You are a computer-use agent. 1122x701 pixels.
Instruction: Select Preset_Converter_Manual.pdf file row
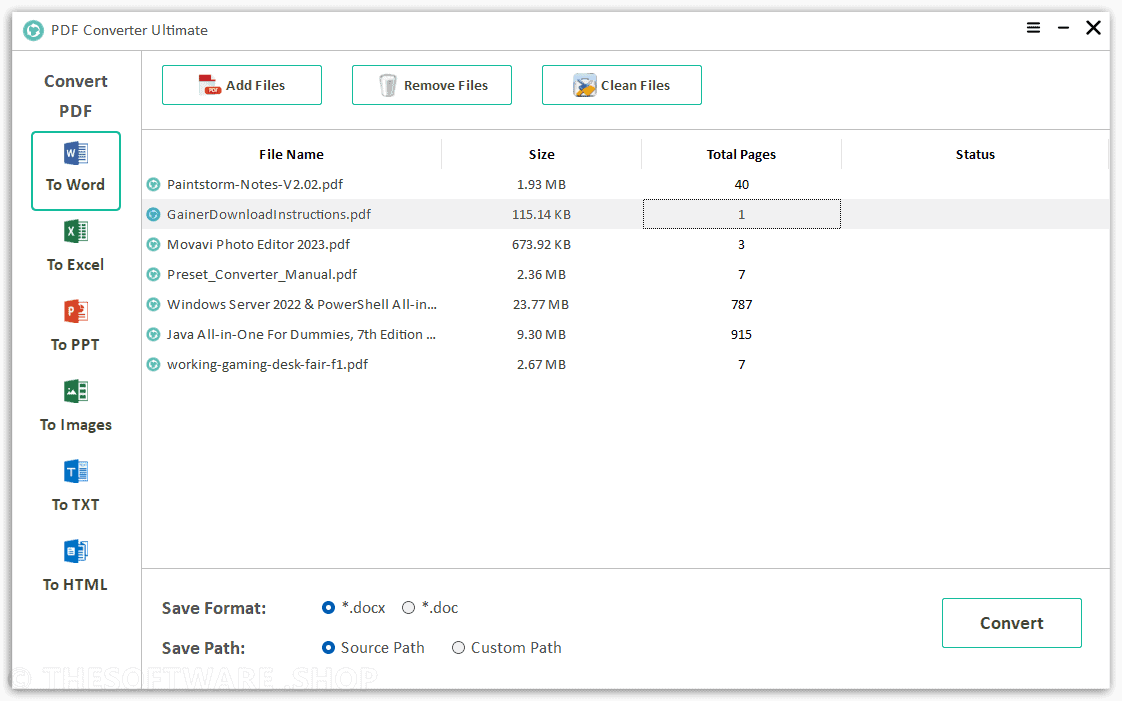(625, 275)
